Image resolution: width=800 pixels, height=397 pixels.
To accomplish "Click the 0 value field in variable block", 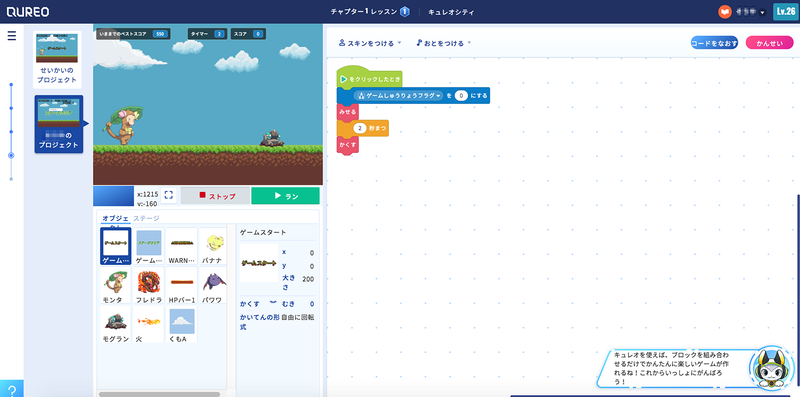I will click(461, 95).
